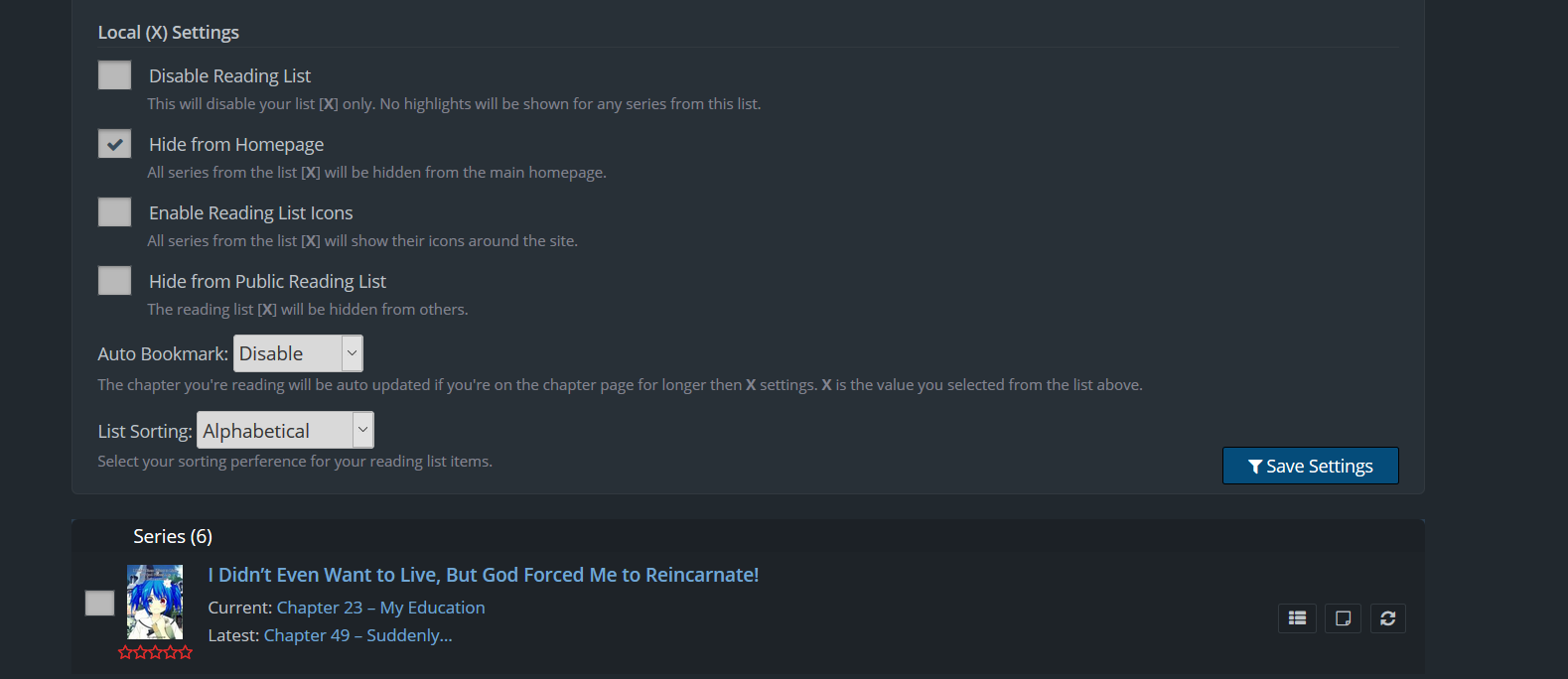Open latest Chapter 49 – Suddenly link

point(357,635)
